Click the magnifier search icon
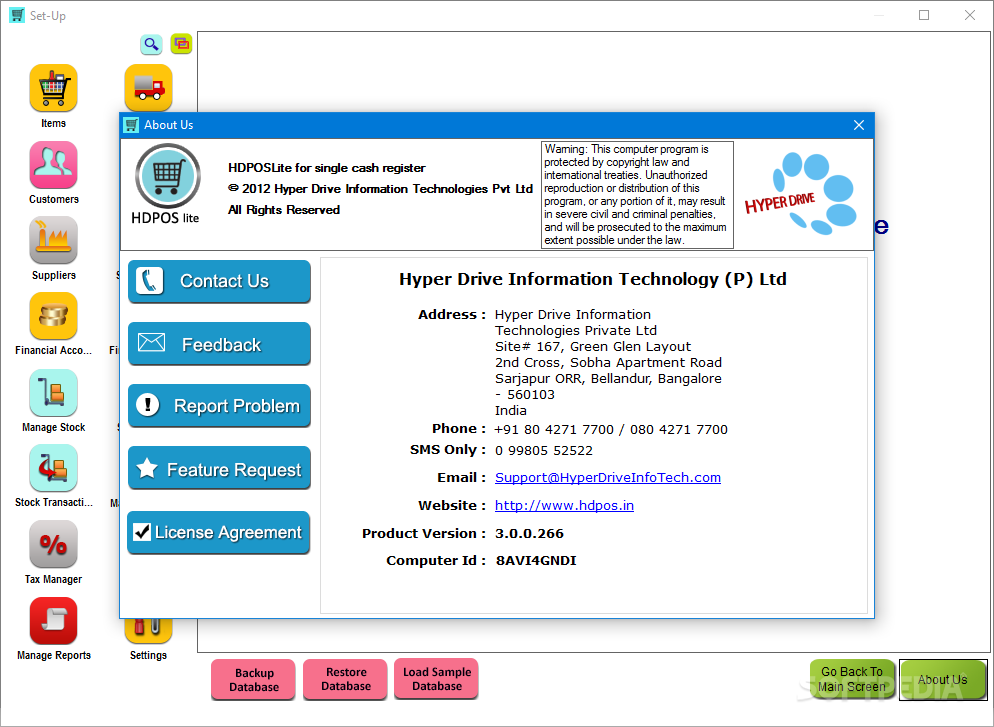 (151, 44)
